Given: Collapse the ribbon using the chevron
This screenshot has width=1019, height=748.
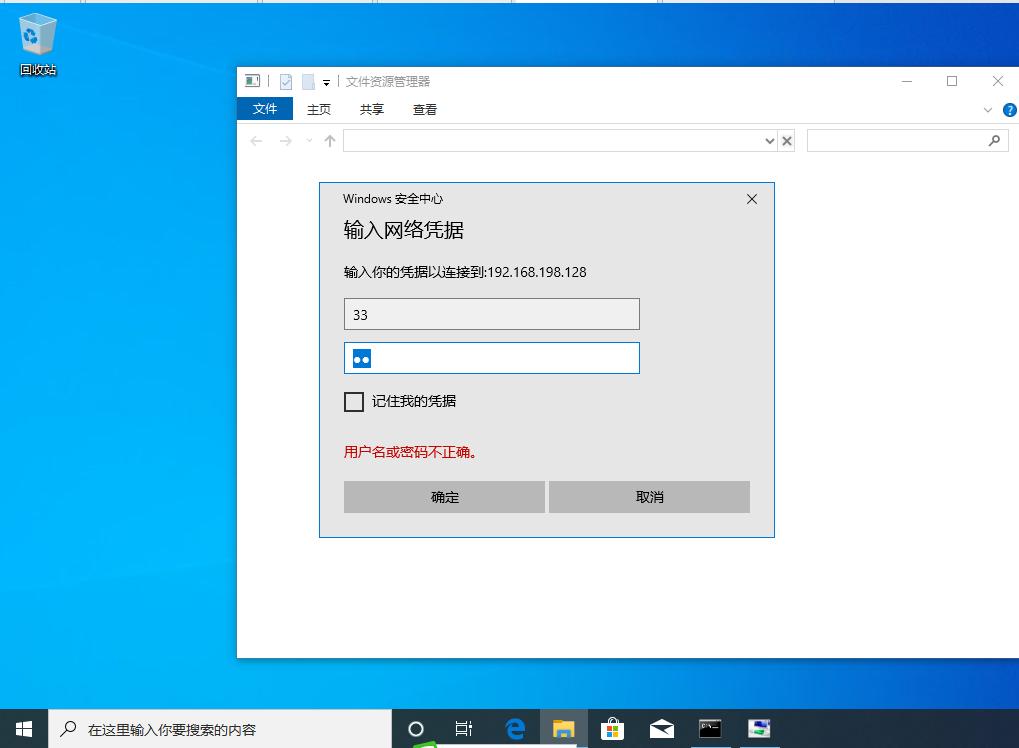Looking at the screenshot, I should (988, 110).
